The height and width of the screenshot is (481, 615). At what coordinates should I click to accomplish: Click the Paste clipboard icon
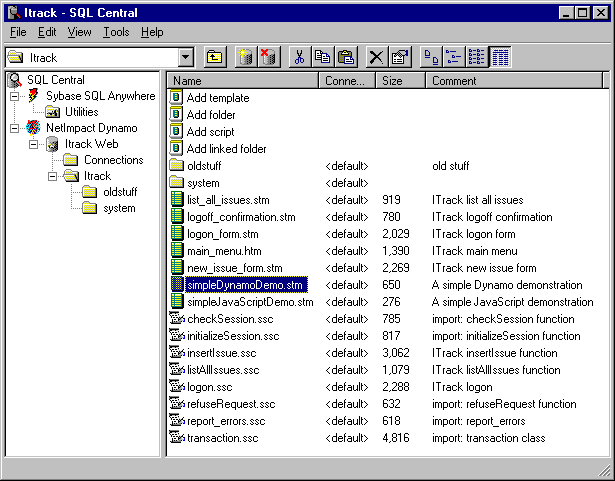346,57
